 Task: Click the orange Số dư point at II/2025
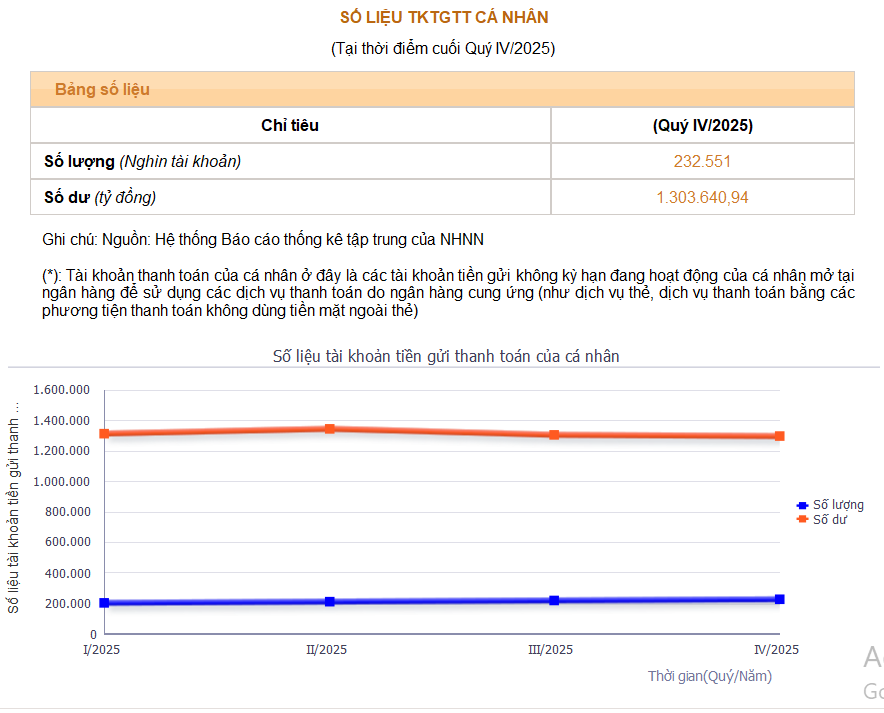329,429
